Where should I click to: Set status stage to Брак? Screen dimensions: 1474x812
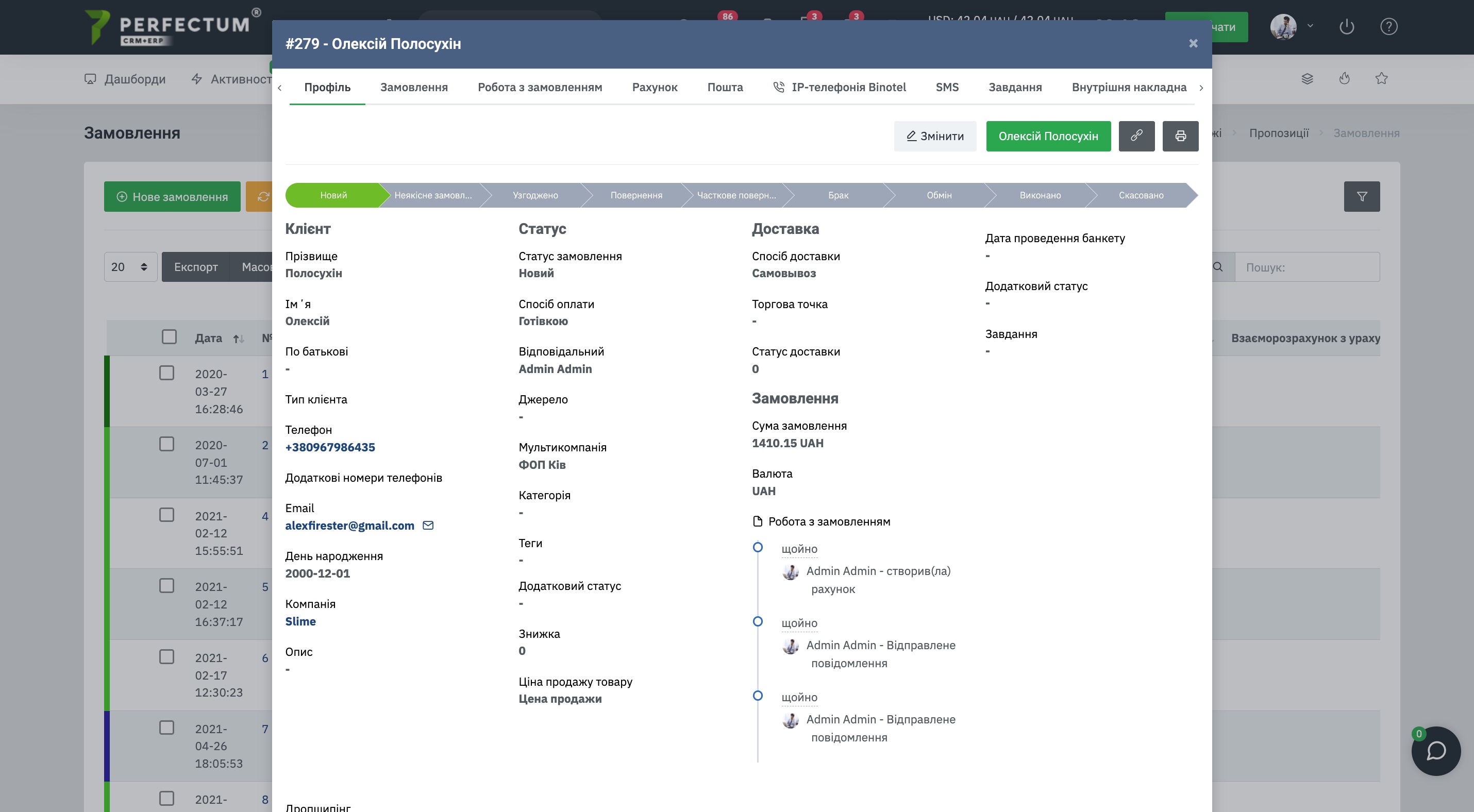839,196
